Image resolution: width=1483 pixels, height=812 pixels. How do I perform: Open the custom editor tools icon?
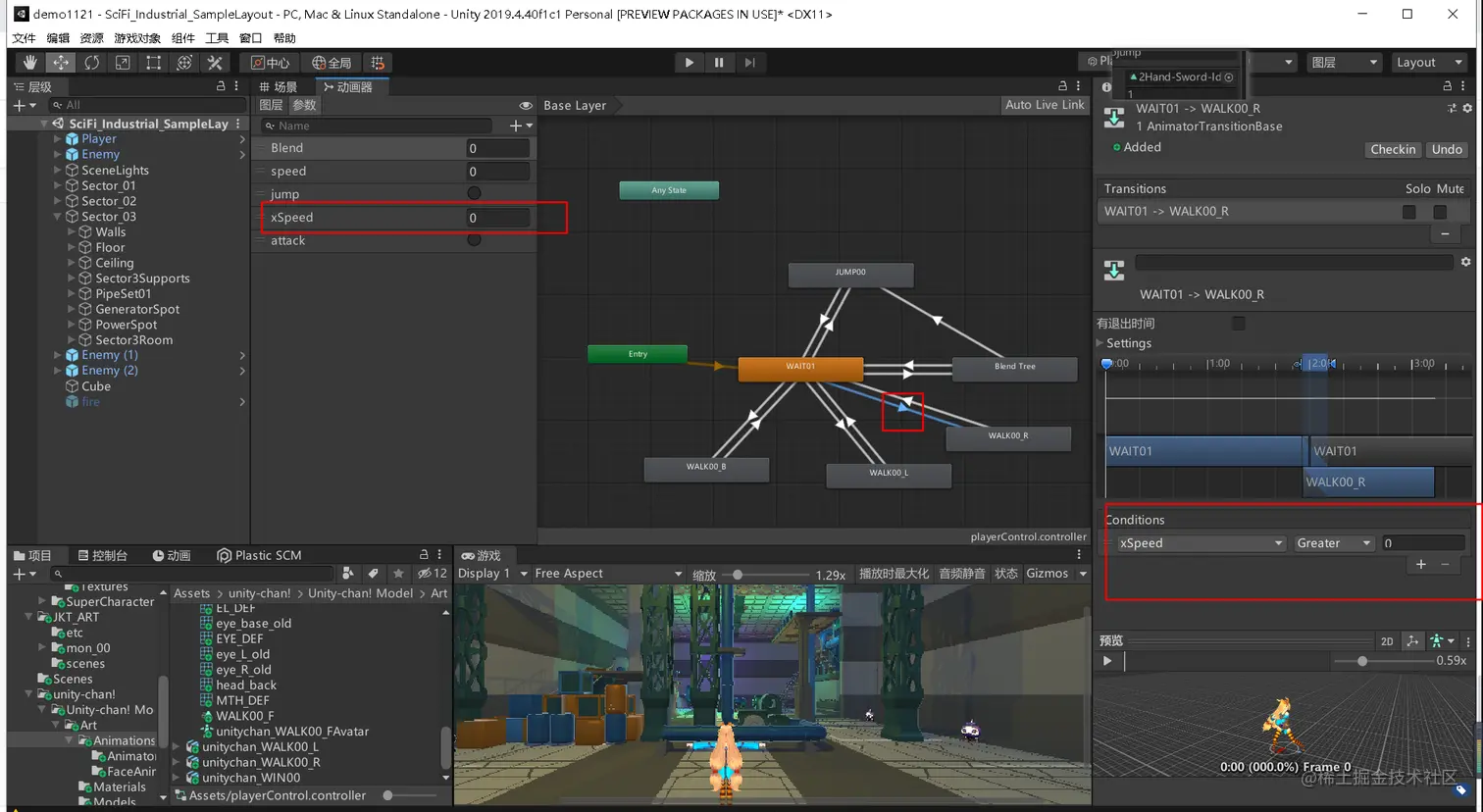pos(215,63)
